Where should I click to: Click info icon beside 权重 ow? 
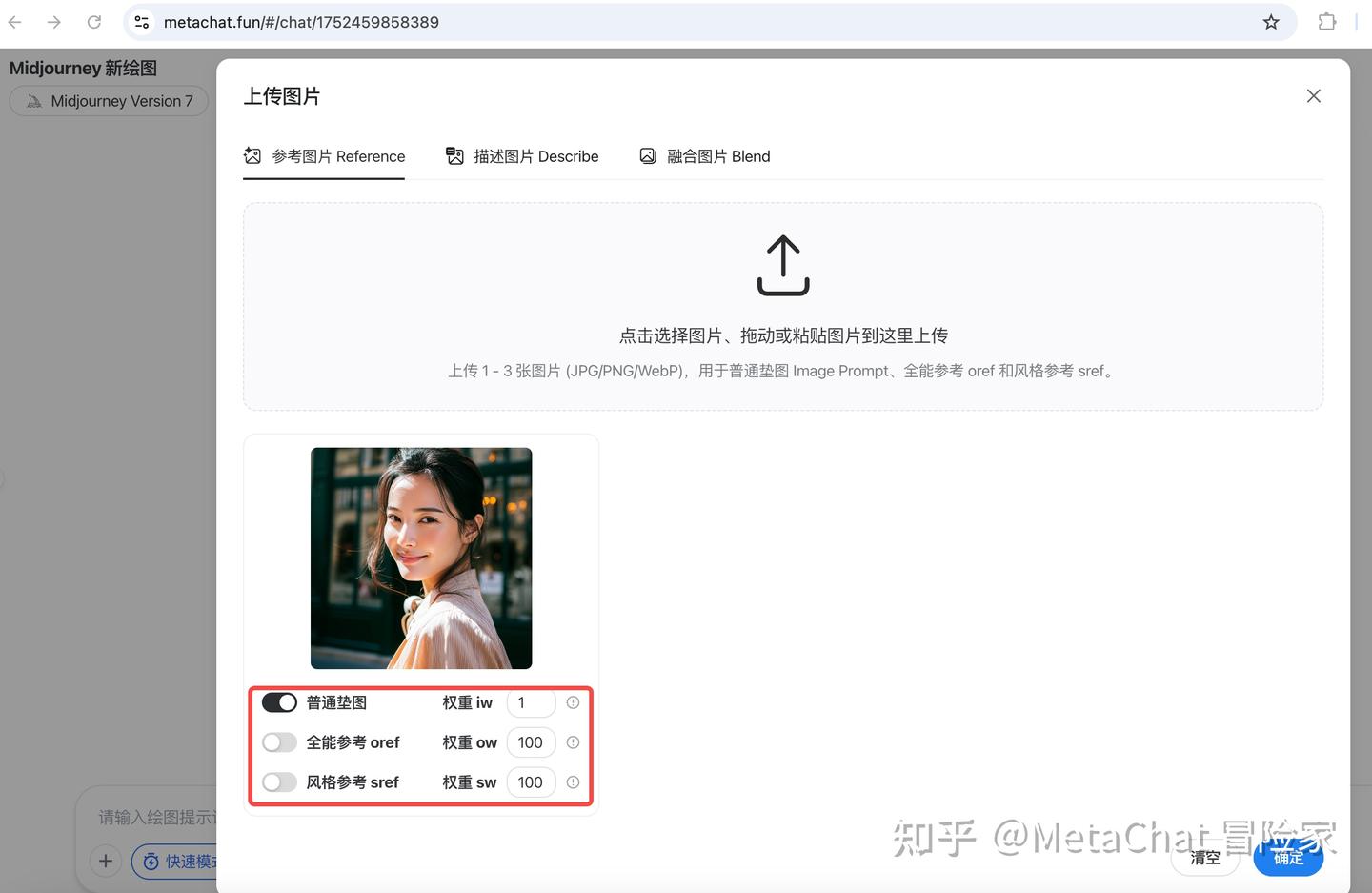pyautogui.click(x=573, y=742)
